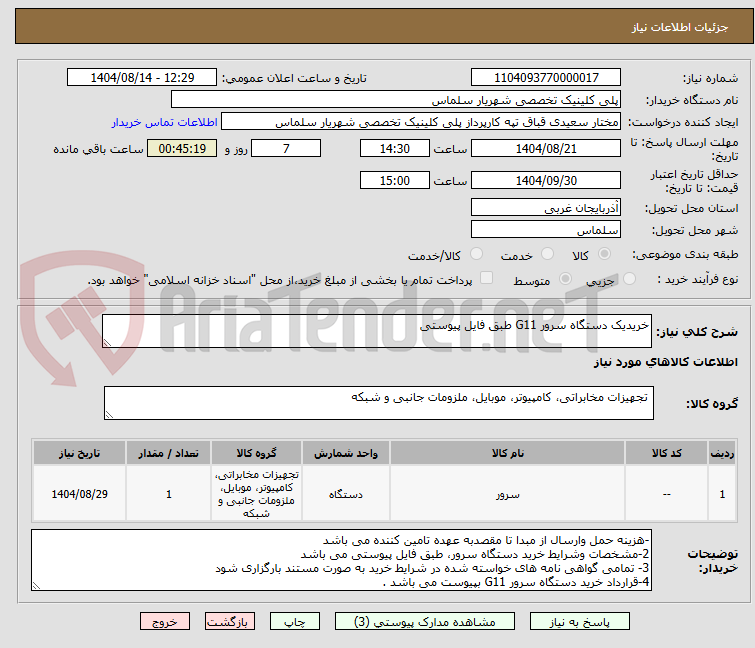The image size is (755, 648).
Task: Open 'مشاهده مدارک پیوستی (3)' attachments
Action: [425, 621]
